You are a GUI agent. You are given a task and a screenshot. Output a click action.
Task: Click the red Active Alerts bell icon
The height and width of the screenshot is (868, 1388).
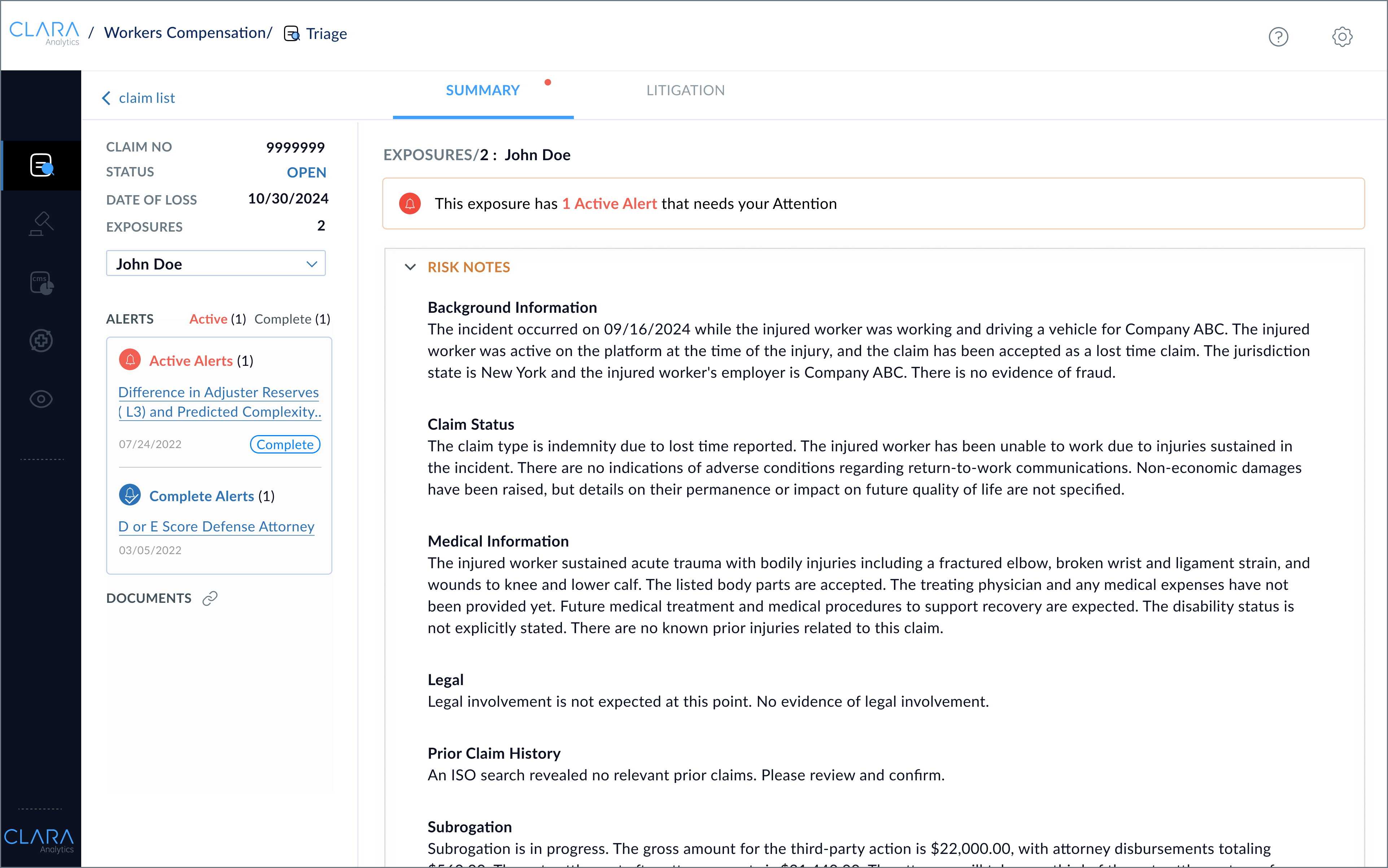click(130, 360)
